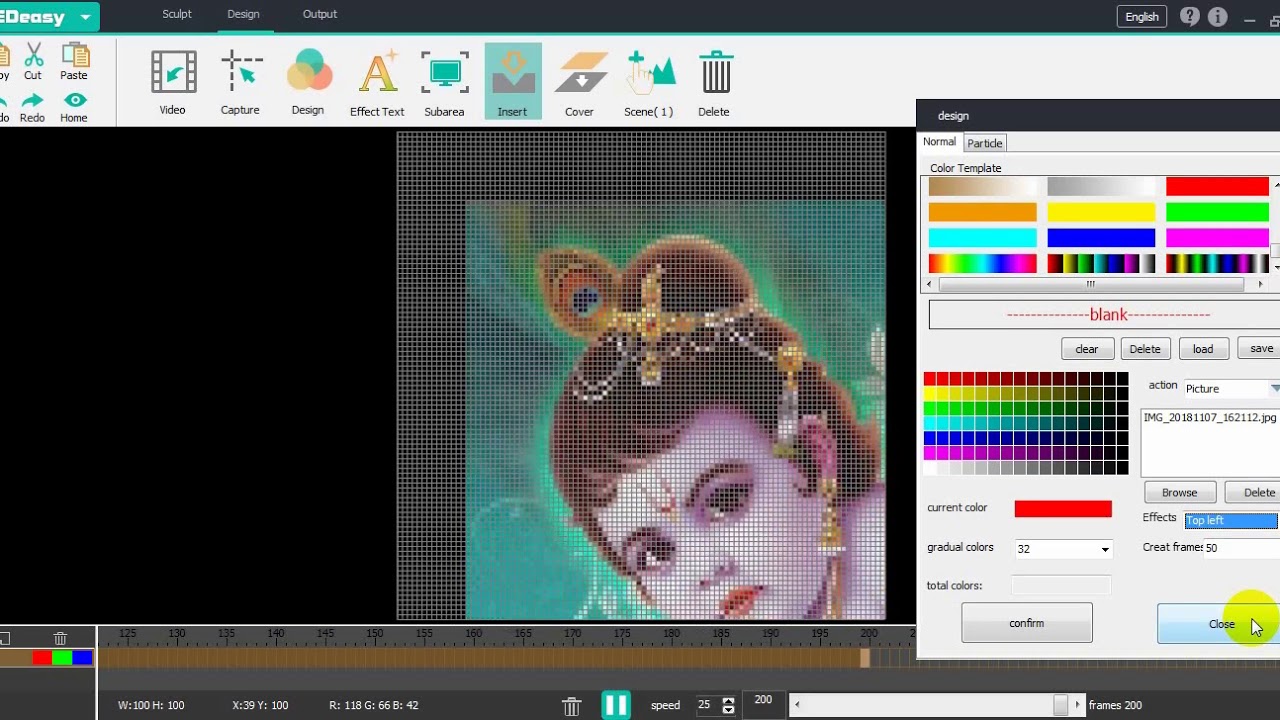Open the Normal tab in design panel
Screen dimensions: 1280x720
[939, 142]
